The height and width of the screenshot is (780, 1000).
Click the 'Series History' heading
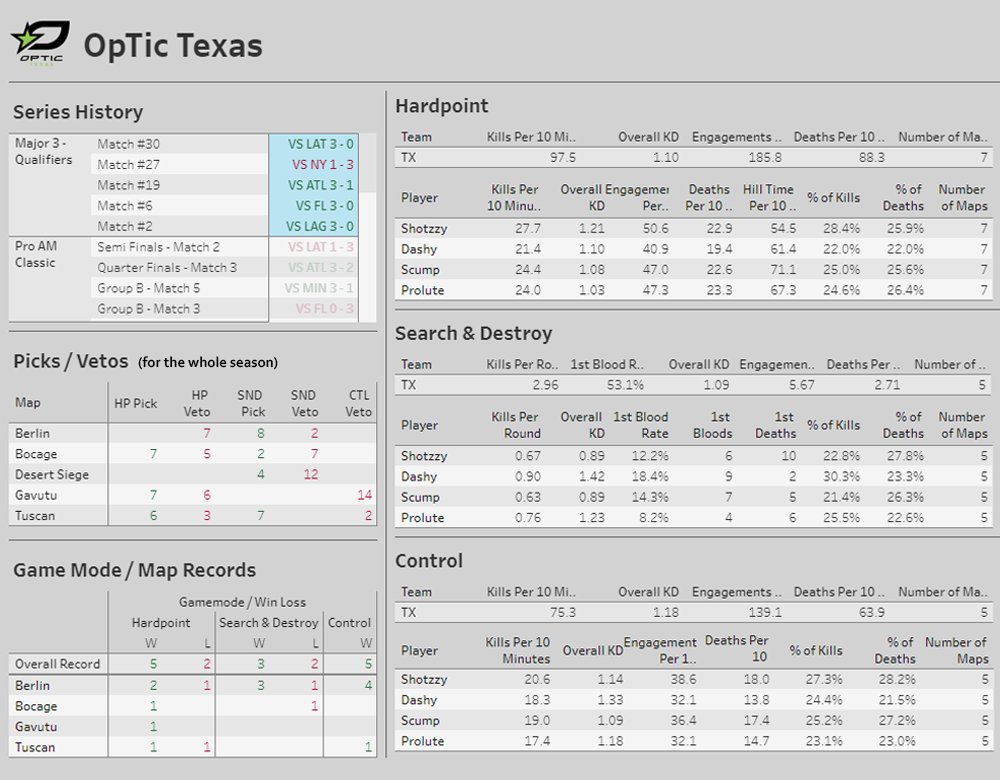tap(78, 112)
